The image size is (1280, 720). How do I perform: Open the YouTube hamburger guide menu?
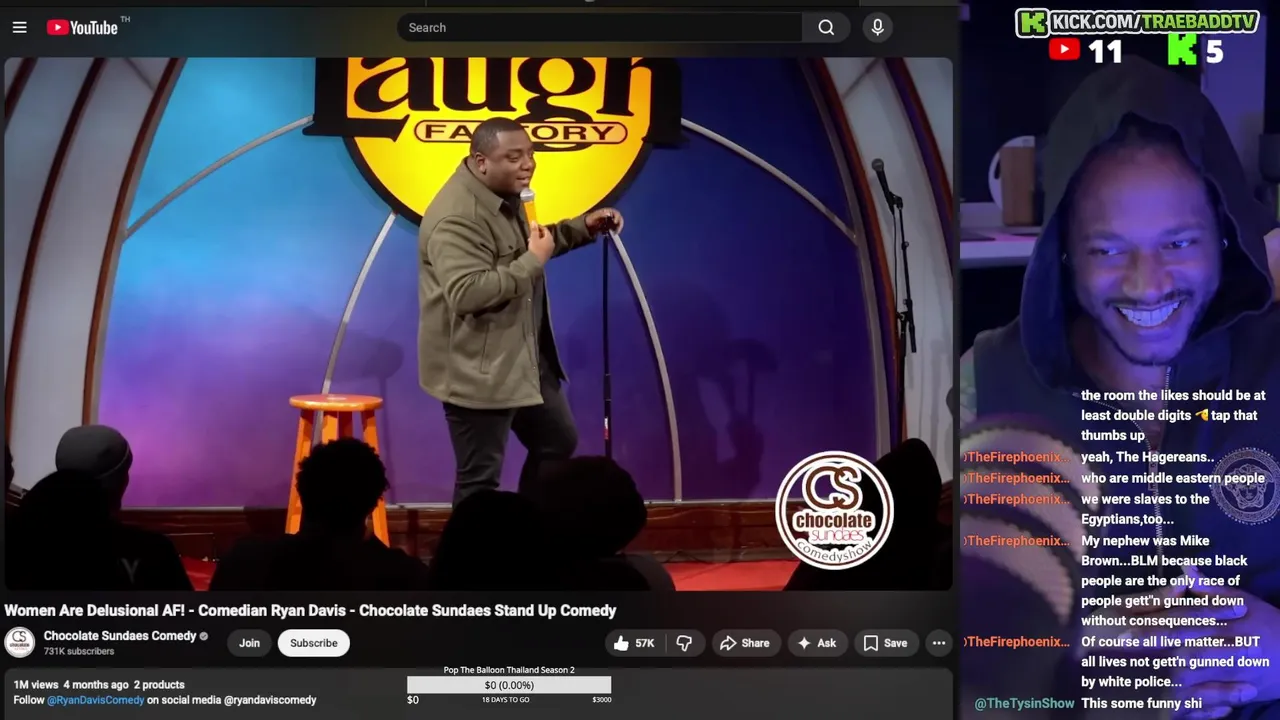(19, 28)
